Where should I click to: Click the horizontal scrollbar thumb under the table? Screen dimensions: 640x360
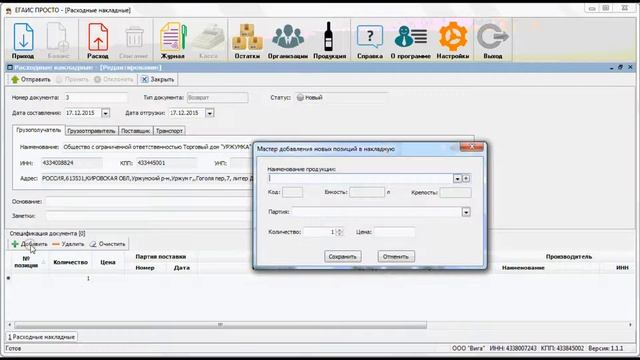[220, 325]
